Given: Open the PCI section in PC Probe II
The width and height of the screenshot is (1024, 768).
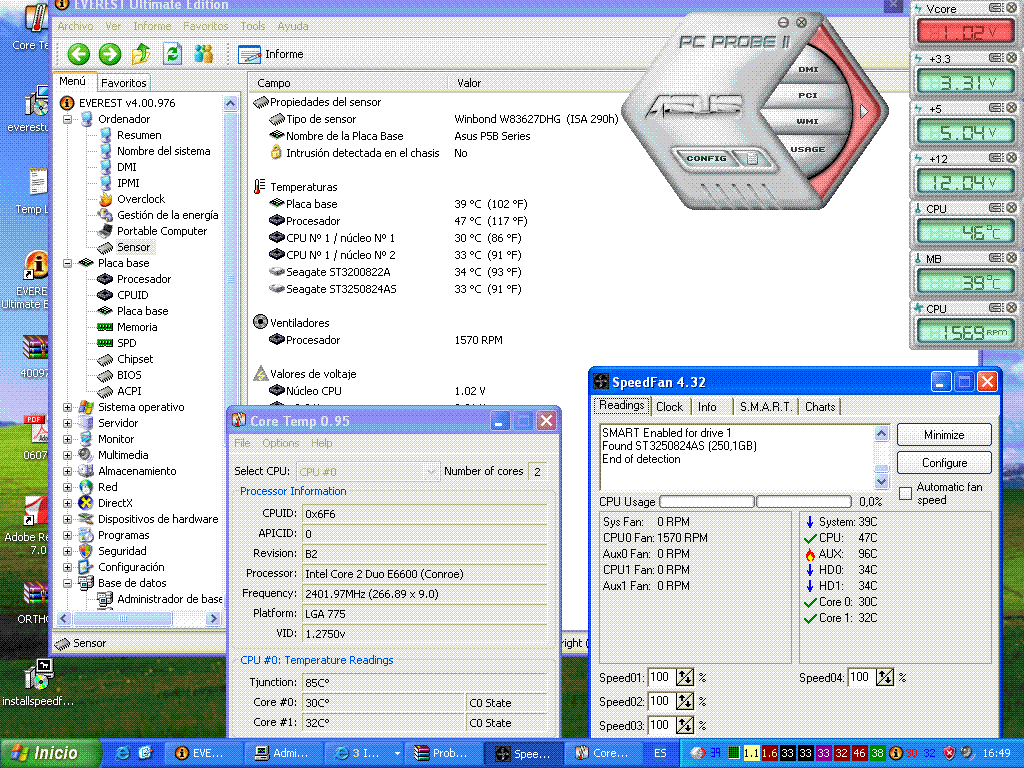Looking at the screenshot, I should [x=807, y=95].
